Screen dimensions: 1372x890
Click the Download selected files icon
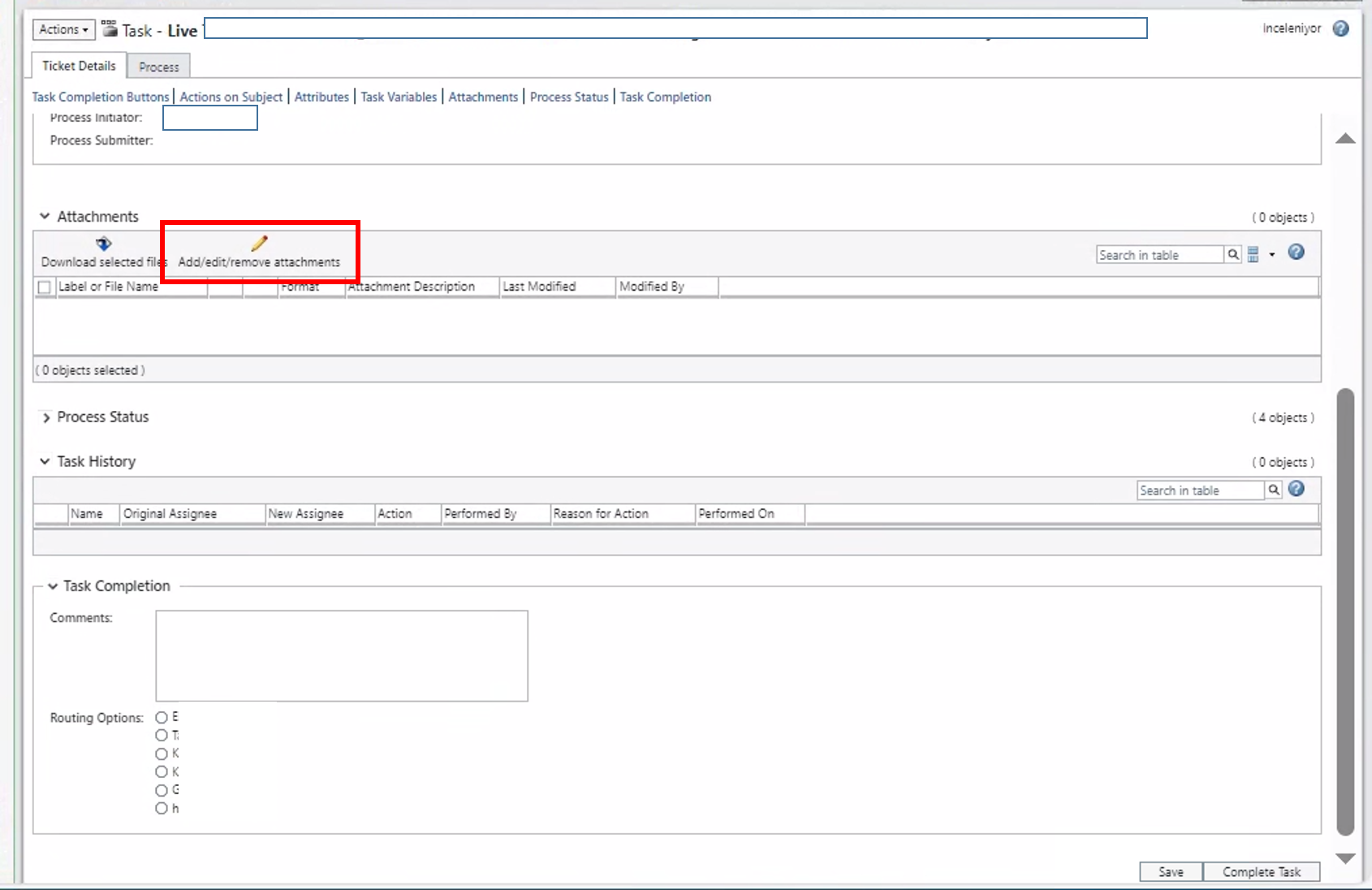point(104,243)
